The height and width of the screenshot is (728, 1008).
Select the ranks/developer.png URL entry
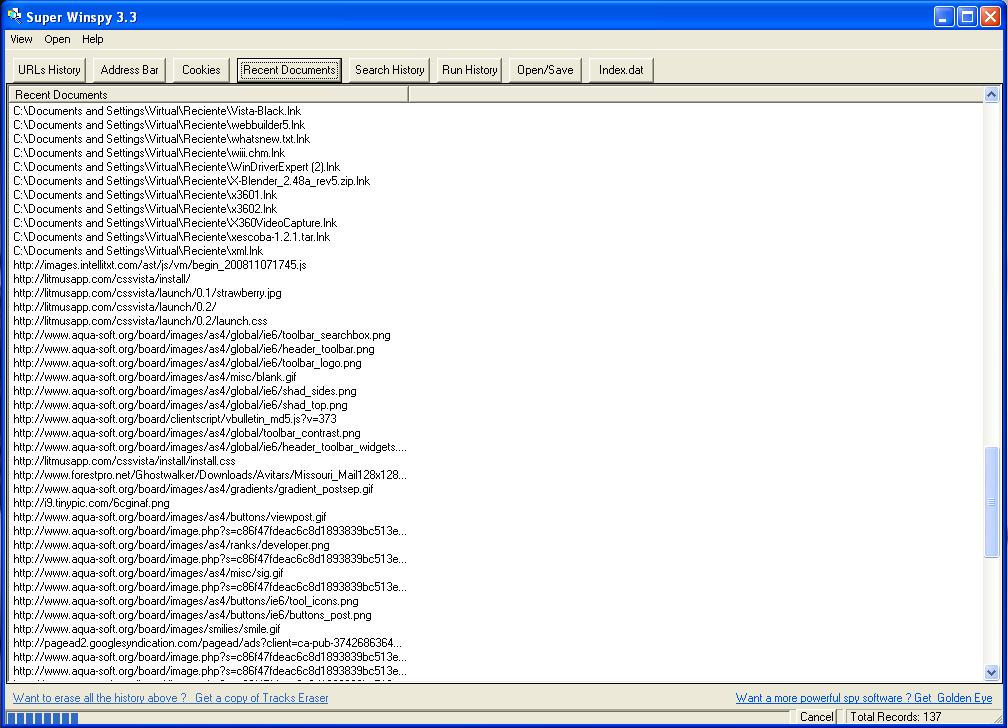pos(171,545)
